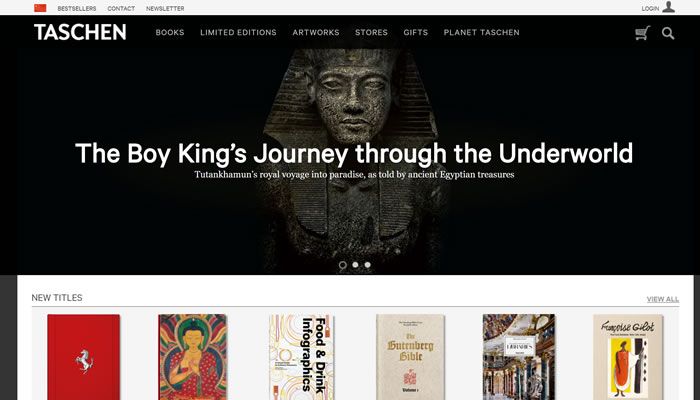Viewport: 700px width, 400px height.
Task: Open the Food & Drink Infographics book
Action: (x=302, y=357)
